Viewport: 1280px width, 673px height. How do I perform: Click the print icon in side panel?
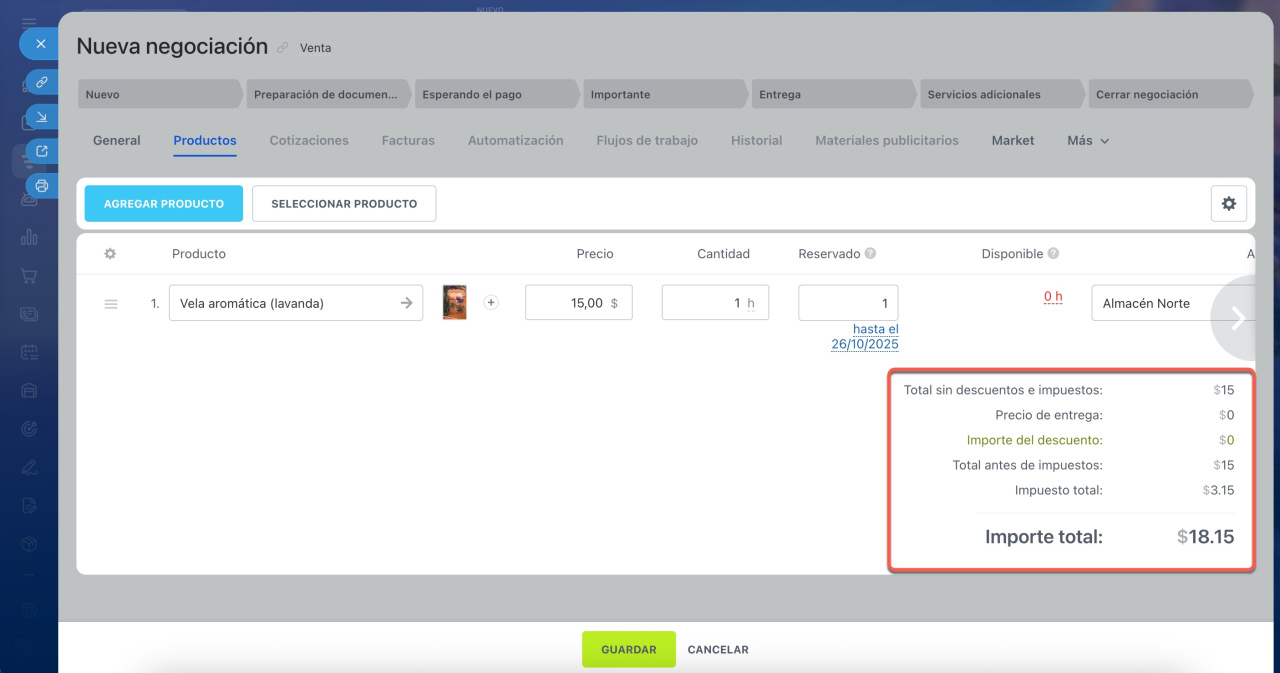(x=41, y=186)
